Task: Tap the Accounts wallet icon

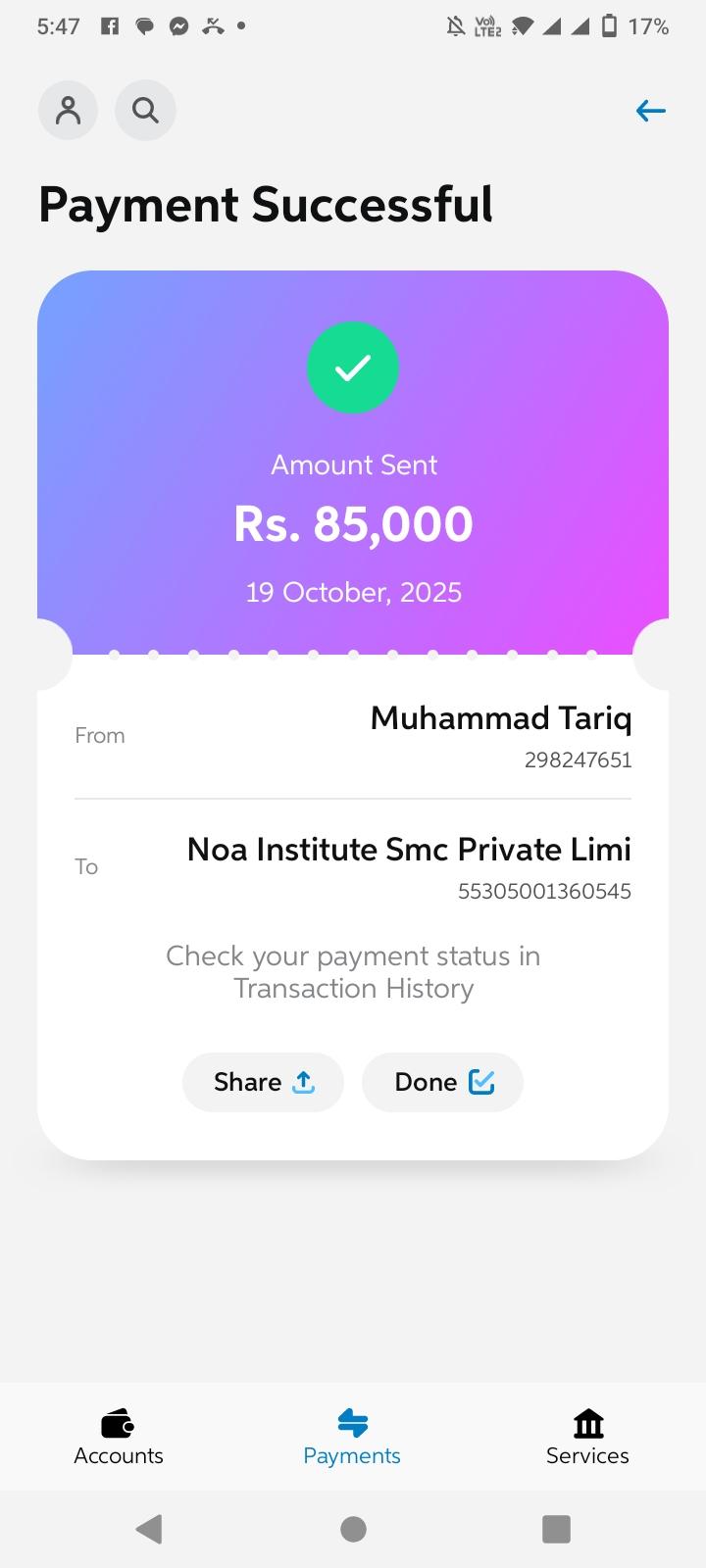Action: (118, 1423)
